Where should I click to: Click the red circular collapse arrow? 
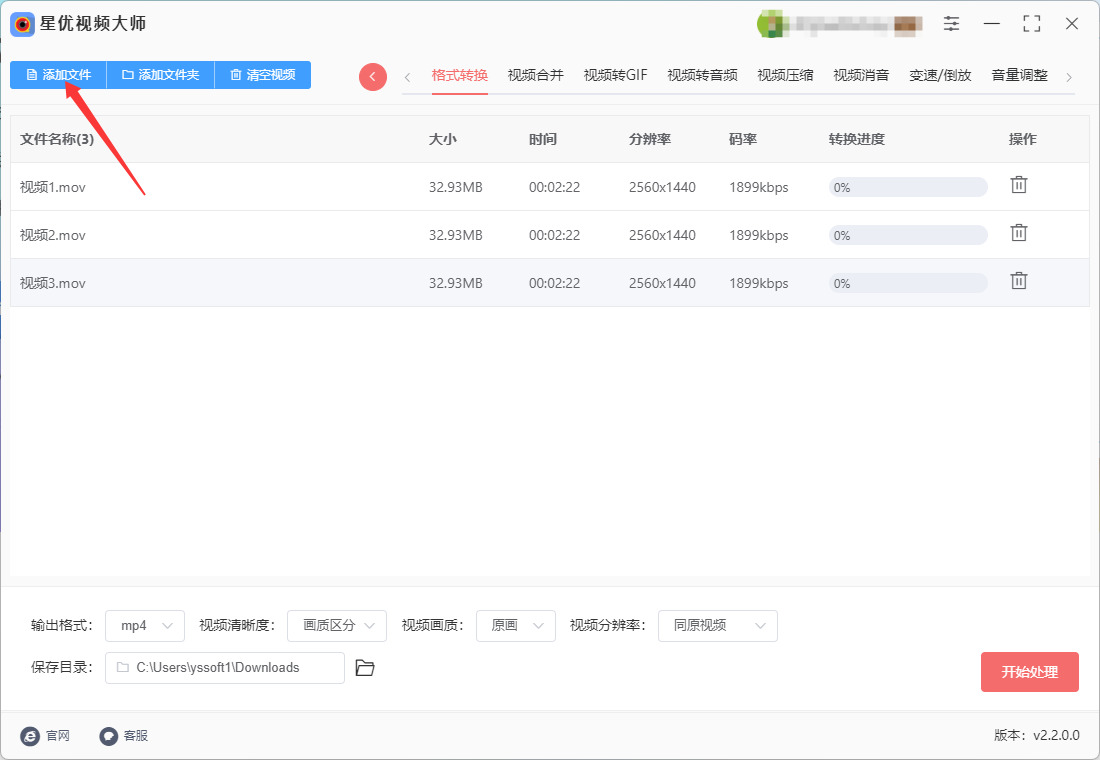point(373,76)
